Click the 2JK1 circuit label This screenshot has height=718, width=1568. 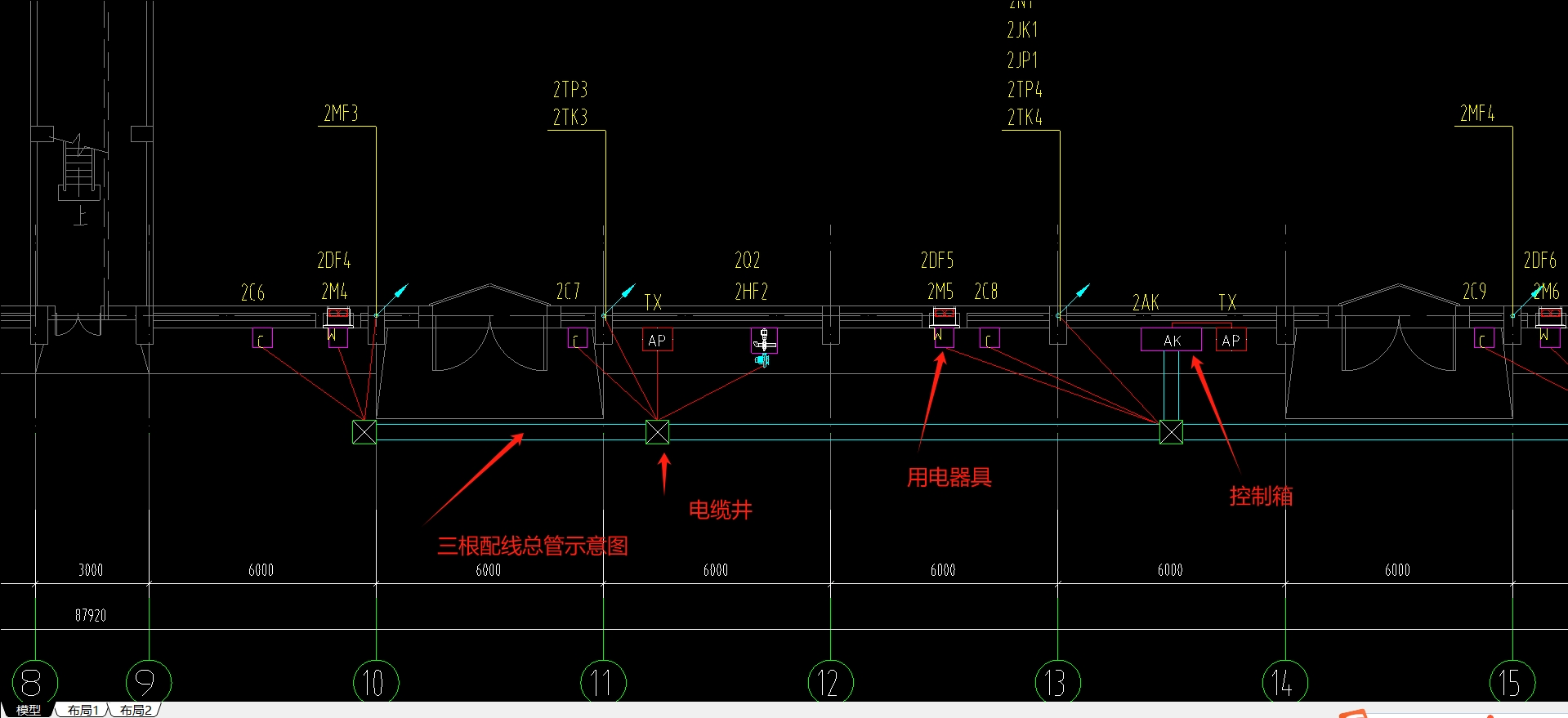pos(1022,30)
